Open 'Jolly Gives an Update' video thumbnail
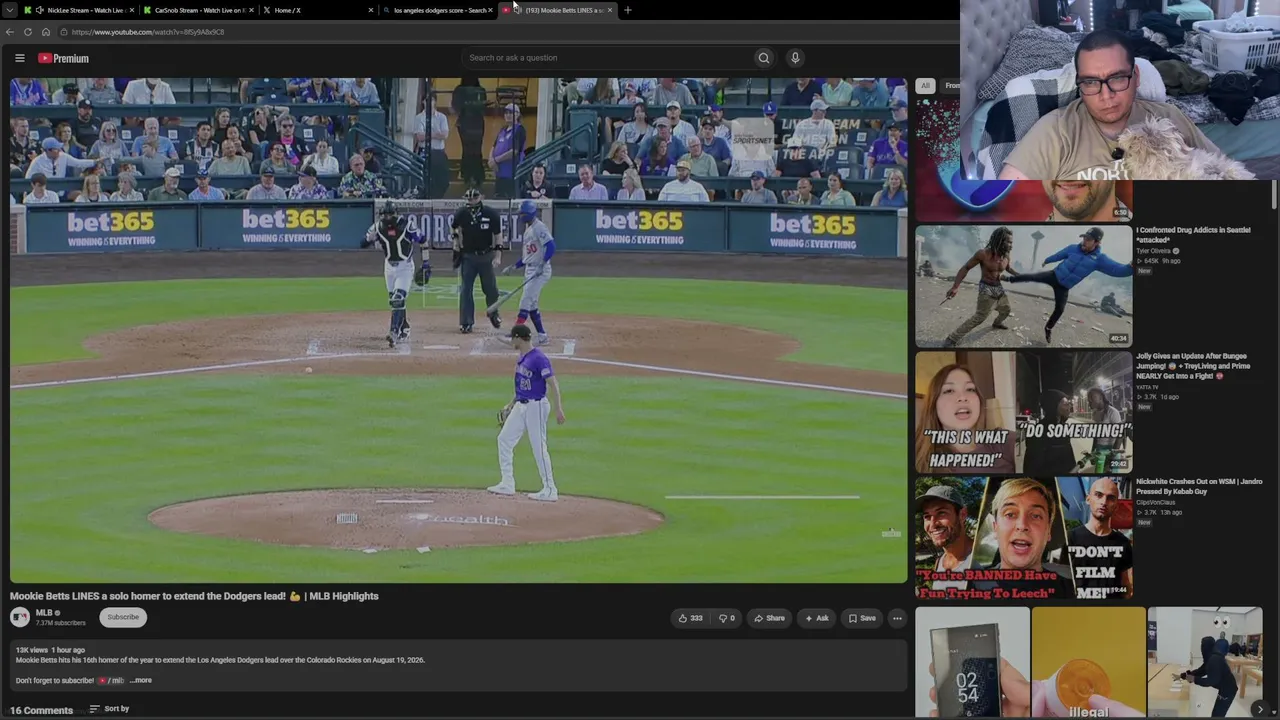 point(1024,412)
